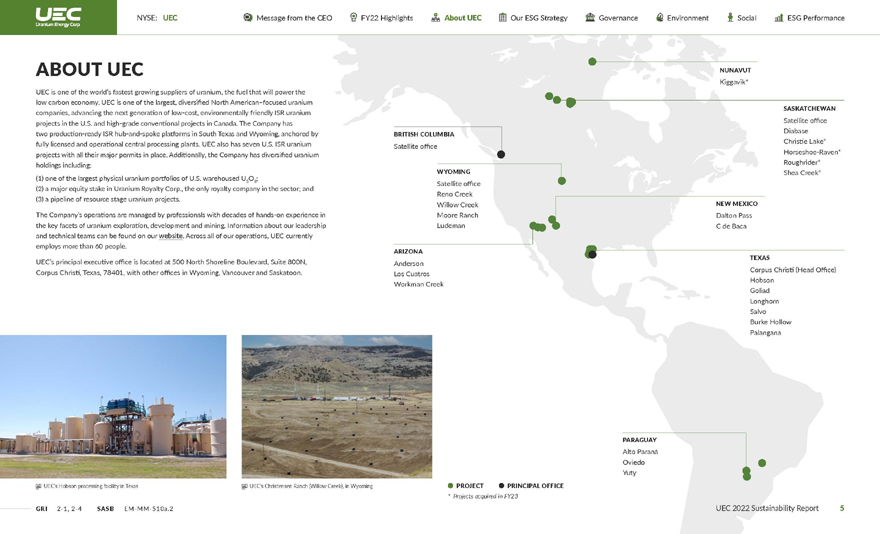
Task: Click the Corpus Christi head office black dot
Action: [592, 255]
